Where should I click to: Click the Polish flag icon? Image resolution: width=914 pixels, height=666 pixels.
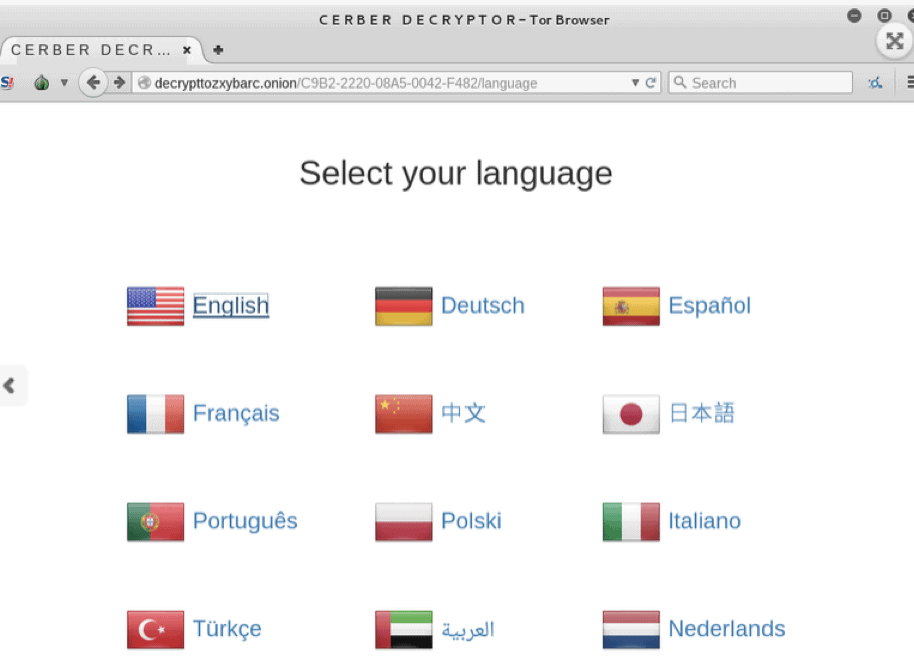tap(403, 521)
